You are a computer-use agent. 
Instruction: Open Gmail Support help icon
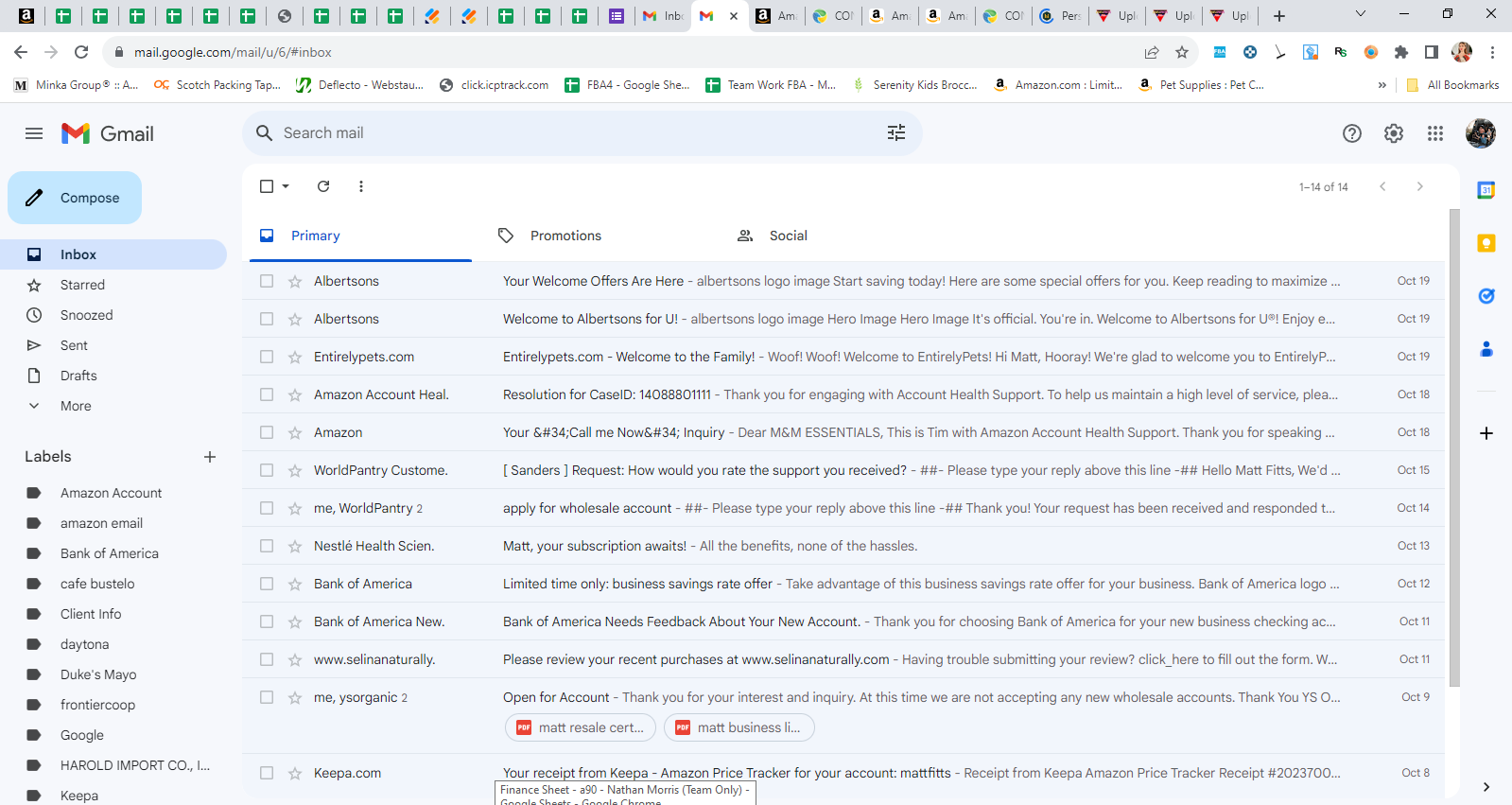pos(1352,133)
